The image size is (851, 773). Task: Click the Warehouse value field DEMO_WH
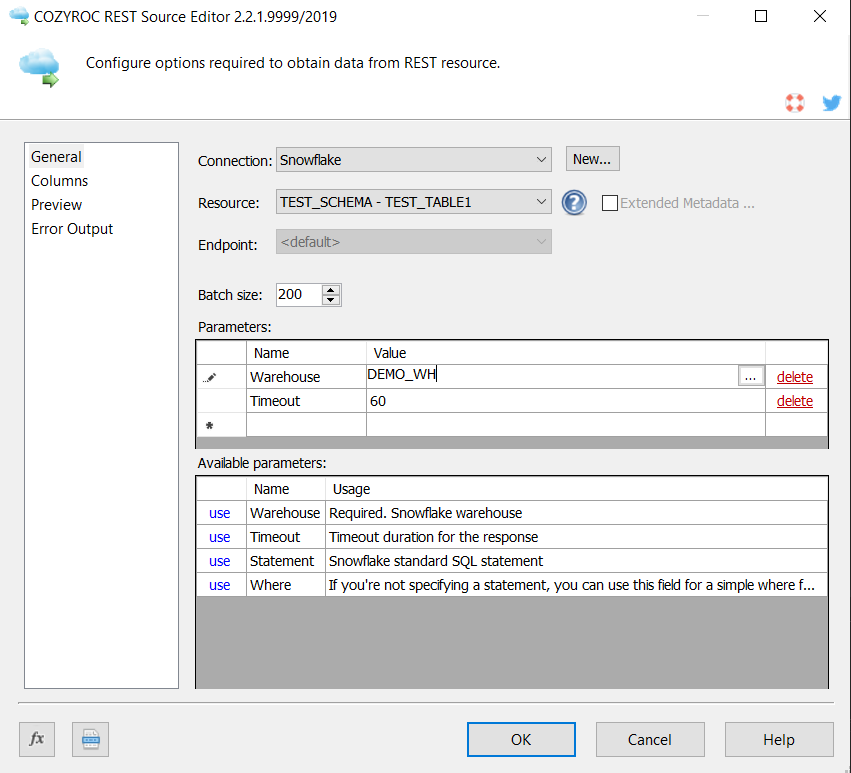click(x=552, y=375)
